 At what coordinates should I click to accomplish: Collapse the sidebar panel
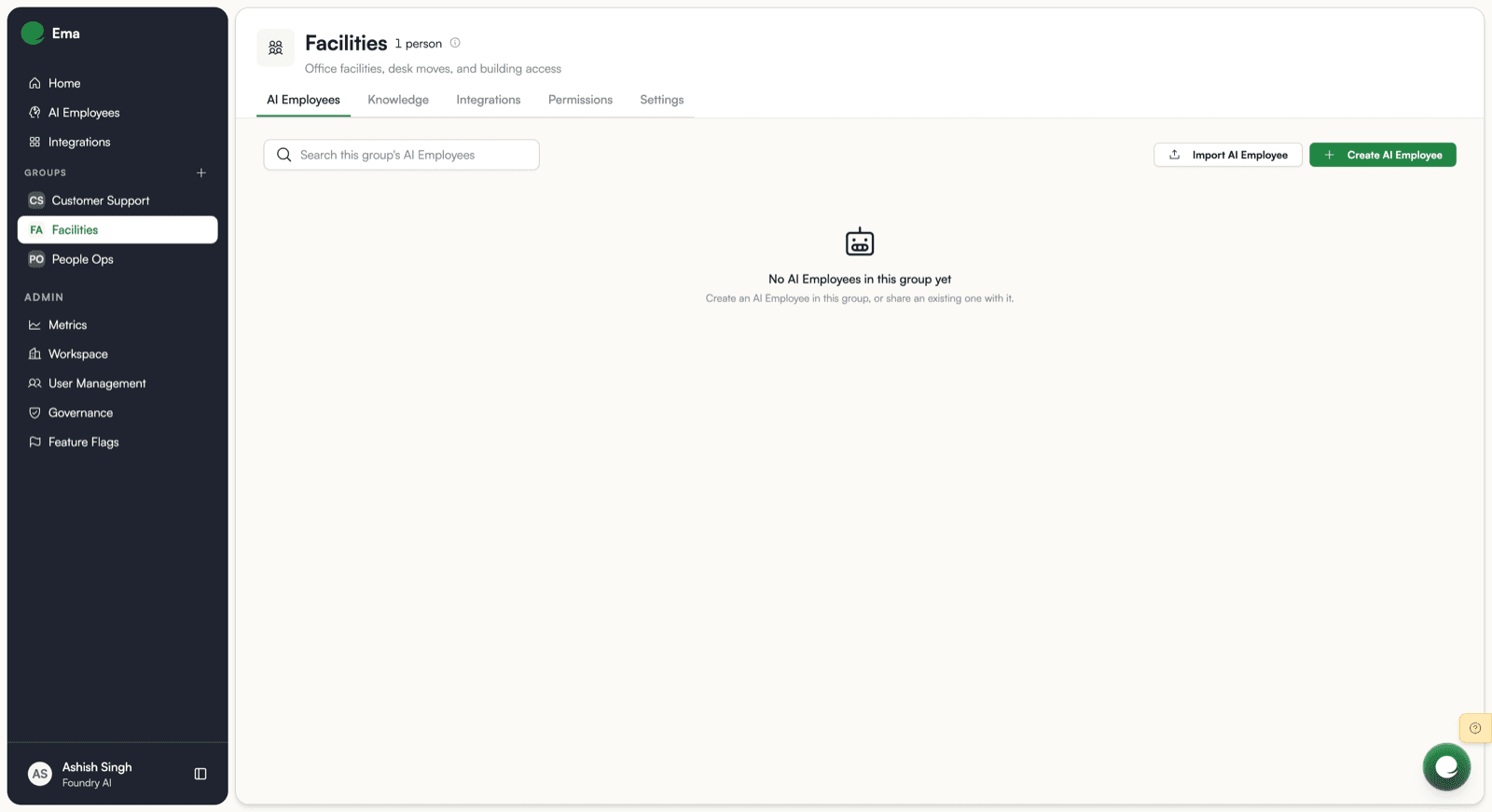pos(200,774)
